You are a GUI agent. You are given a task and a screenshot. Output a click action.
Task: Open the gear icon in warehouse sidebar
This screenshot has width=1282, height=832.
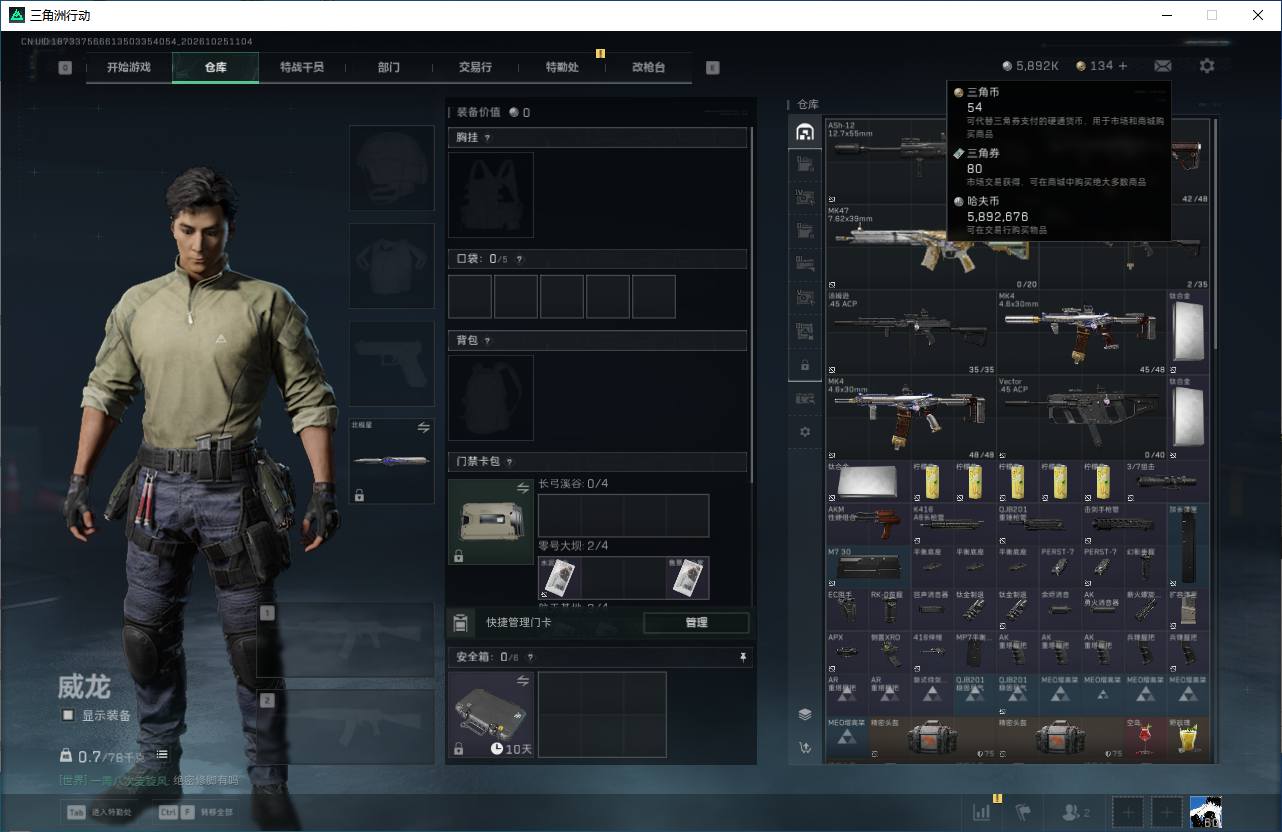(804, 432)
